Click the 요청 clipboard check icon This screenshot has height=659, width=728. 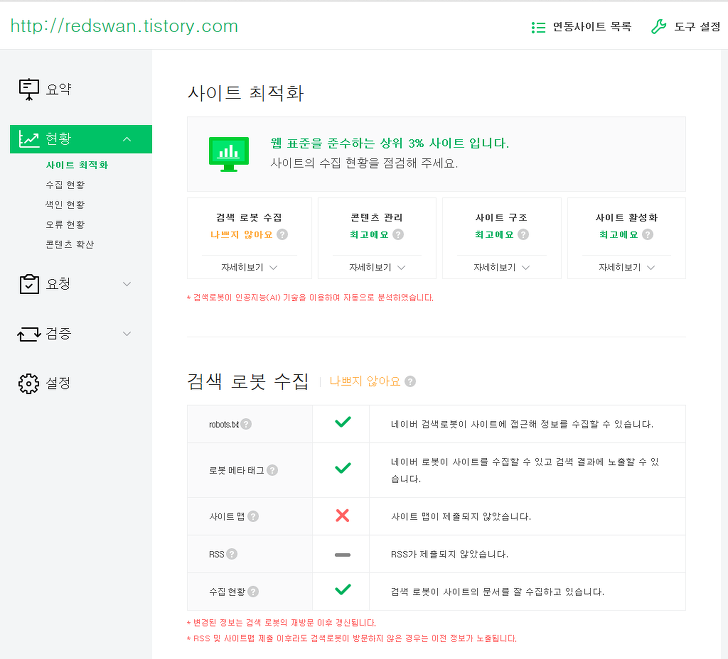[x=29, y=284]
